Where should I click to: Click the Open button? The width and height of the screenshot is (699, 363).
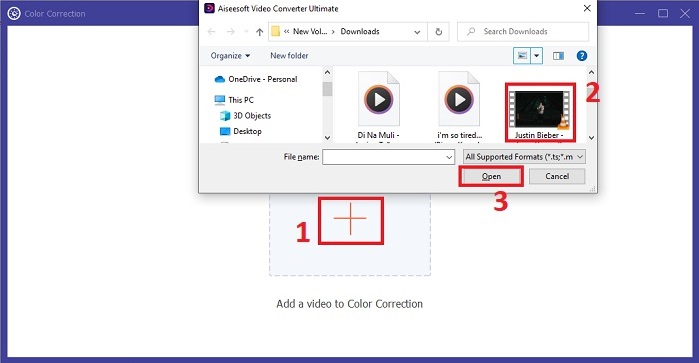(491, 176)
